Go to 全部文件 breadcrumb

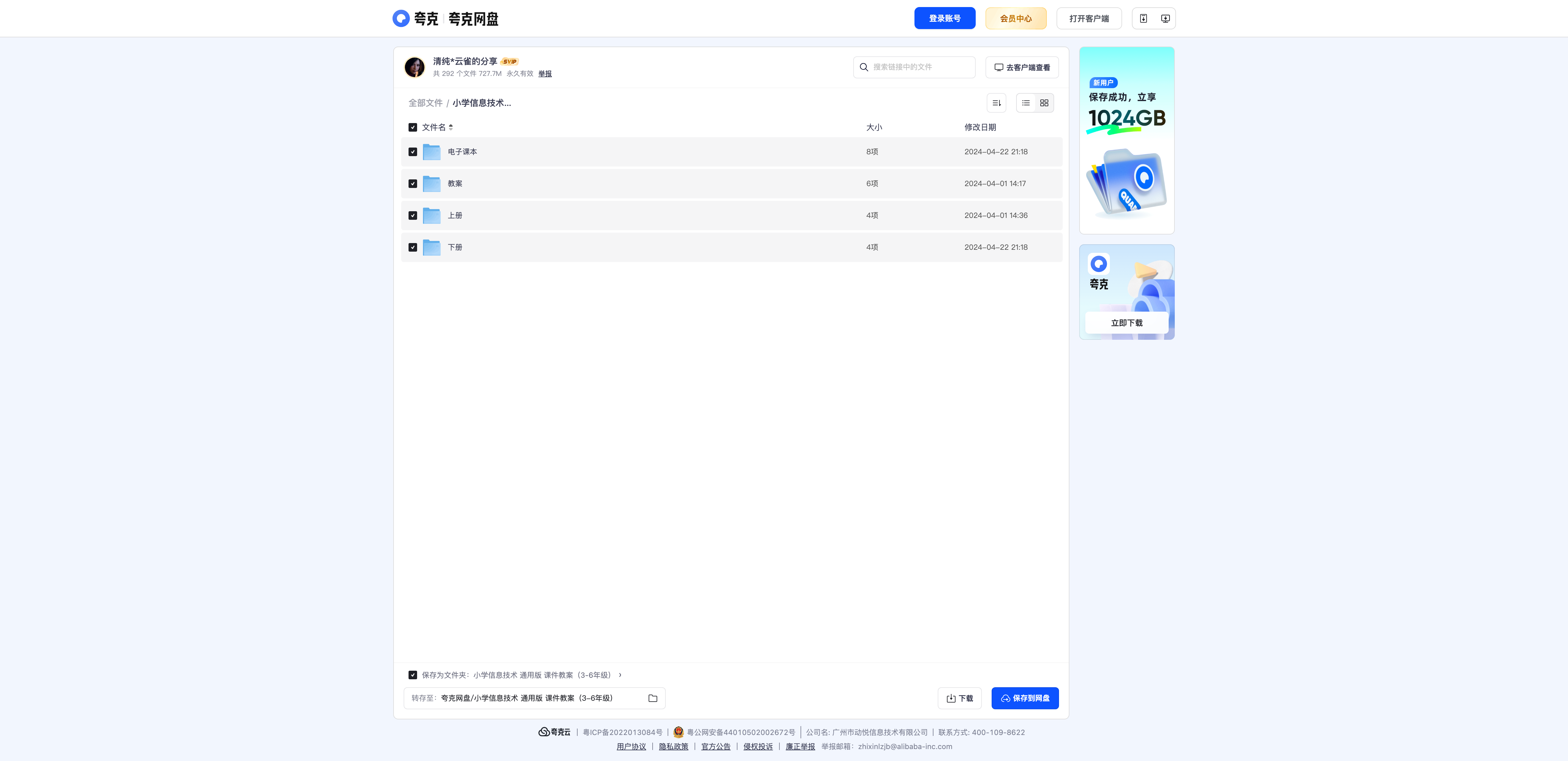click(x=425, y=103)
